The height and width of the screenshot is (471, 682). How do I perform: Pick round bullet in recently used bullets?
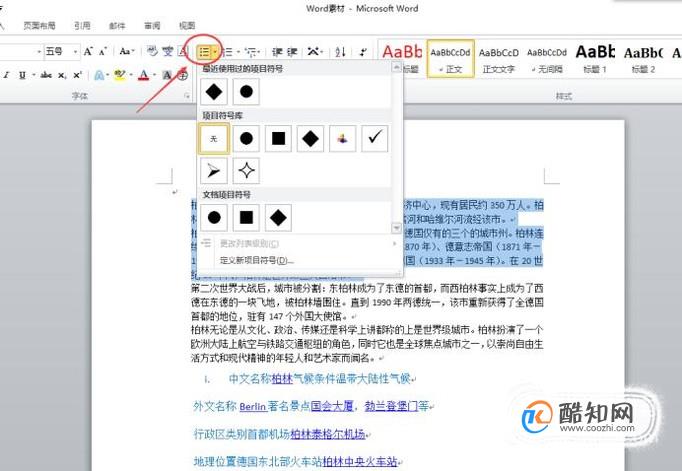click(246, 91)
